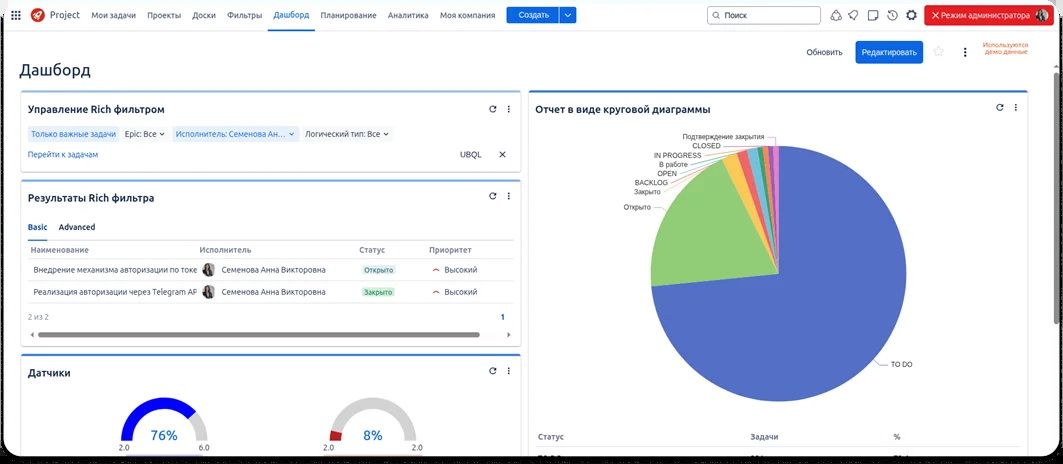Open the recent history clock icon
This screenshot has height=464, width=1063.
pos(892,15)
